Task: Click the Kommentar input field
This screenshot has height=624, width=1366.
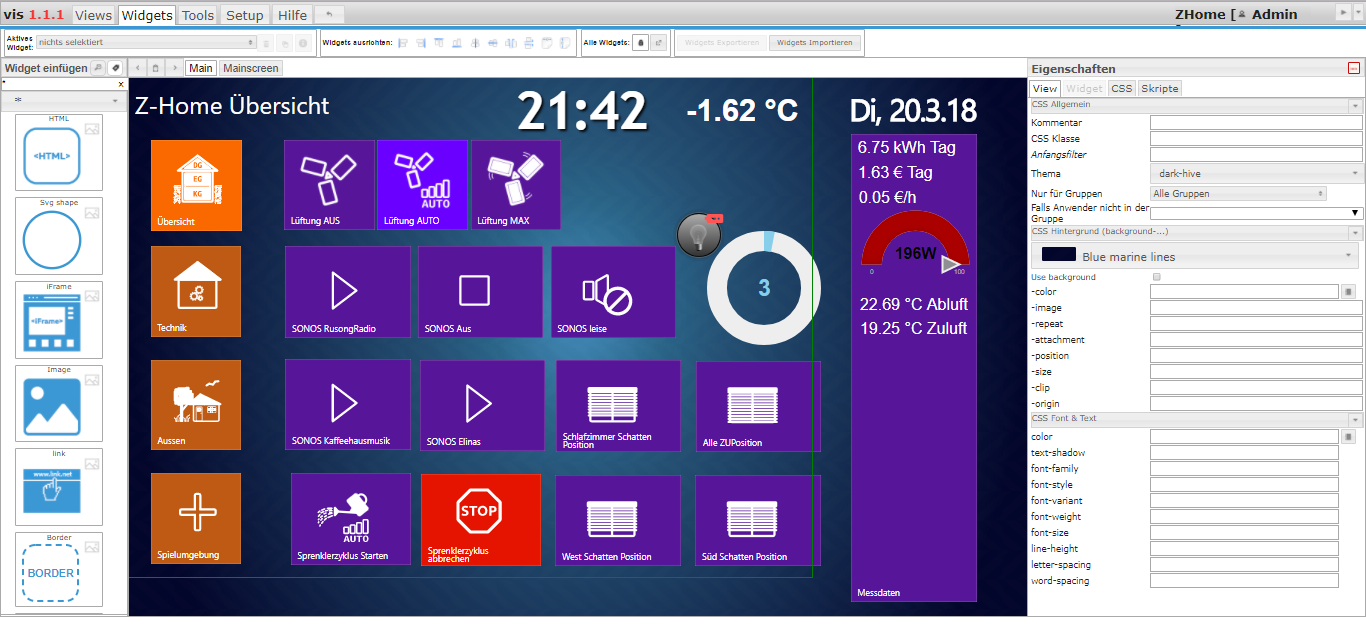Action: point(1256,123)
